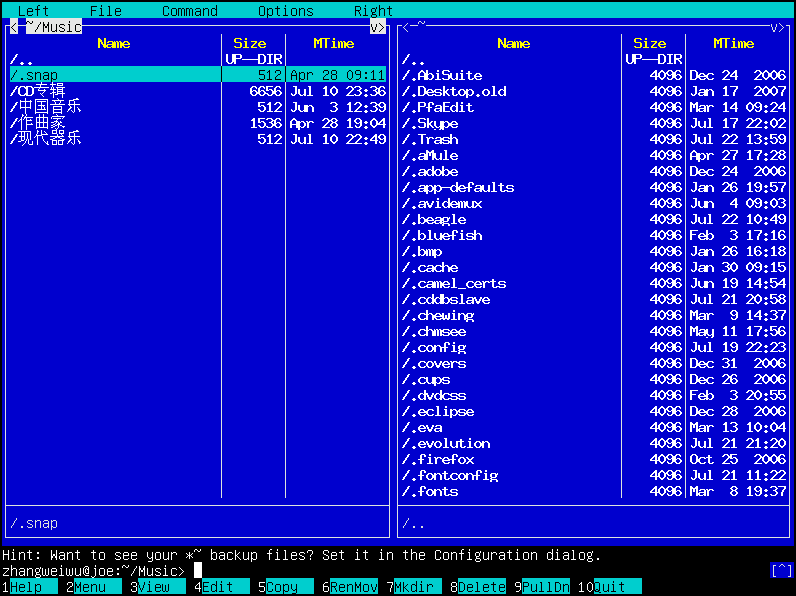The width and height of the screenshot is (796, 596).
Task: Sort right panel by MTime column header
Action: [x=733, y=43]
